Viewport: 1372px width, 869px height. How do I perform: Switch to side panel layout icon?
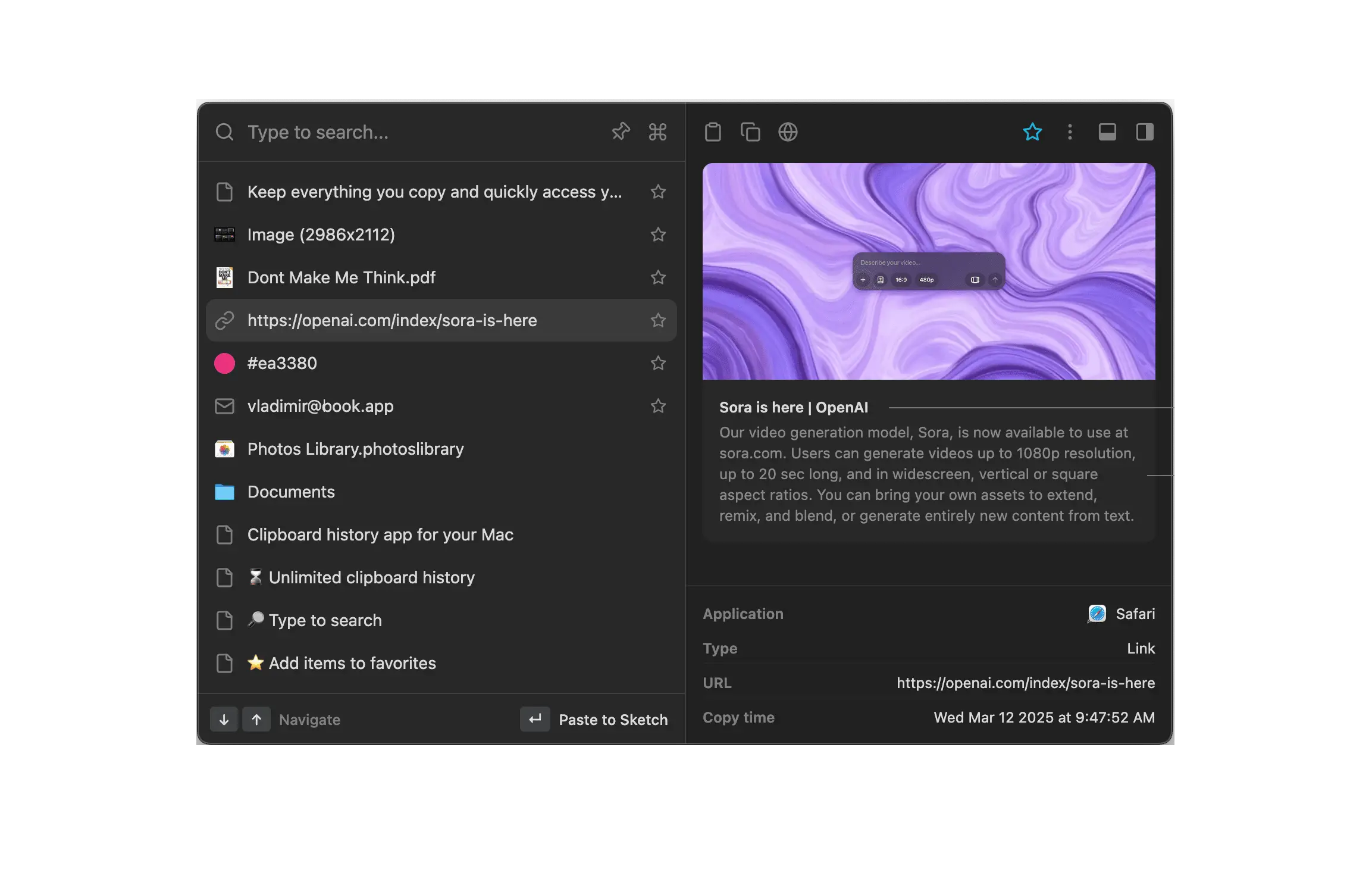coord(1145,132)
